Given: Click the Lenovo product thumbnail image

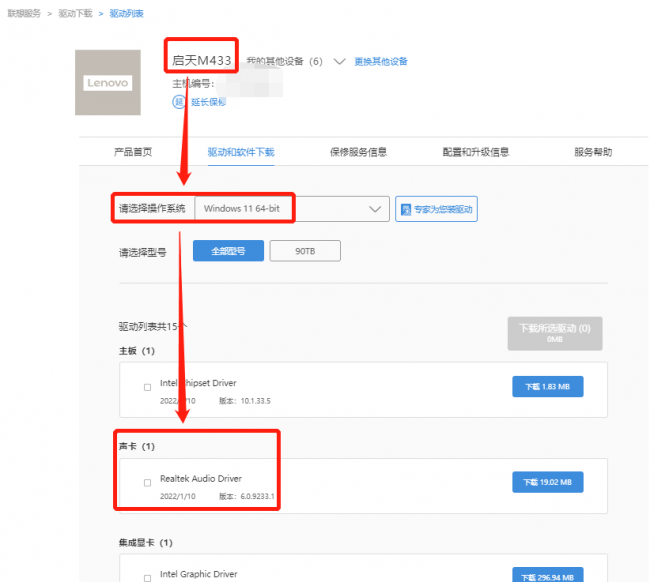Looking at the screenshot, I should point(108,82).
